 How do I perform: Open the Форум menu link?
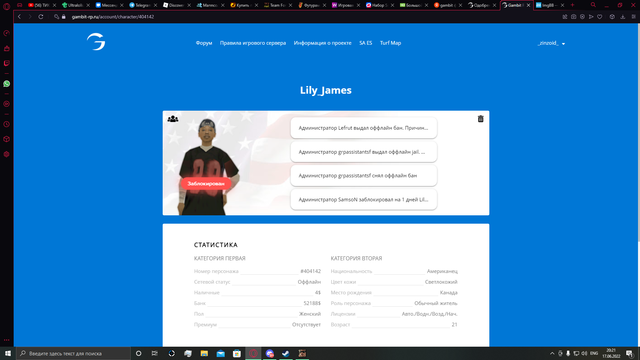(x=204, y=43)
